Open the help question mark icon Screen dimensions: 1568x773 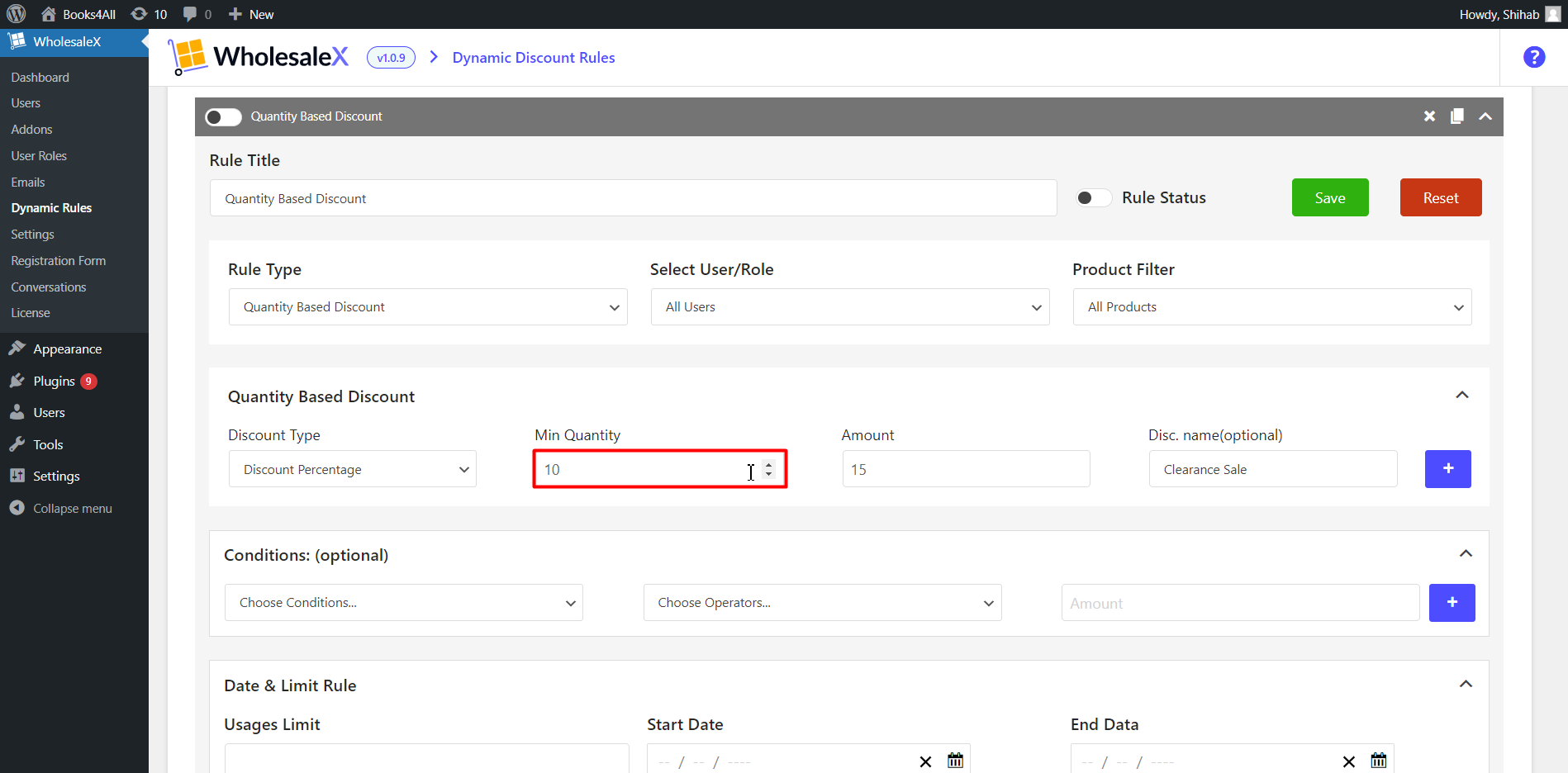pyautogui.click(x=1534, y=57)
